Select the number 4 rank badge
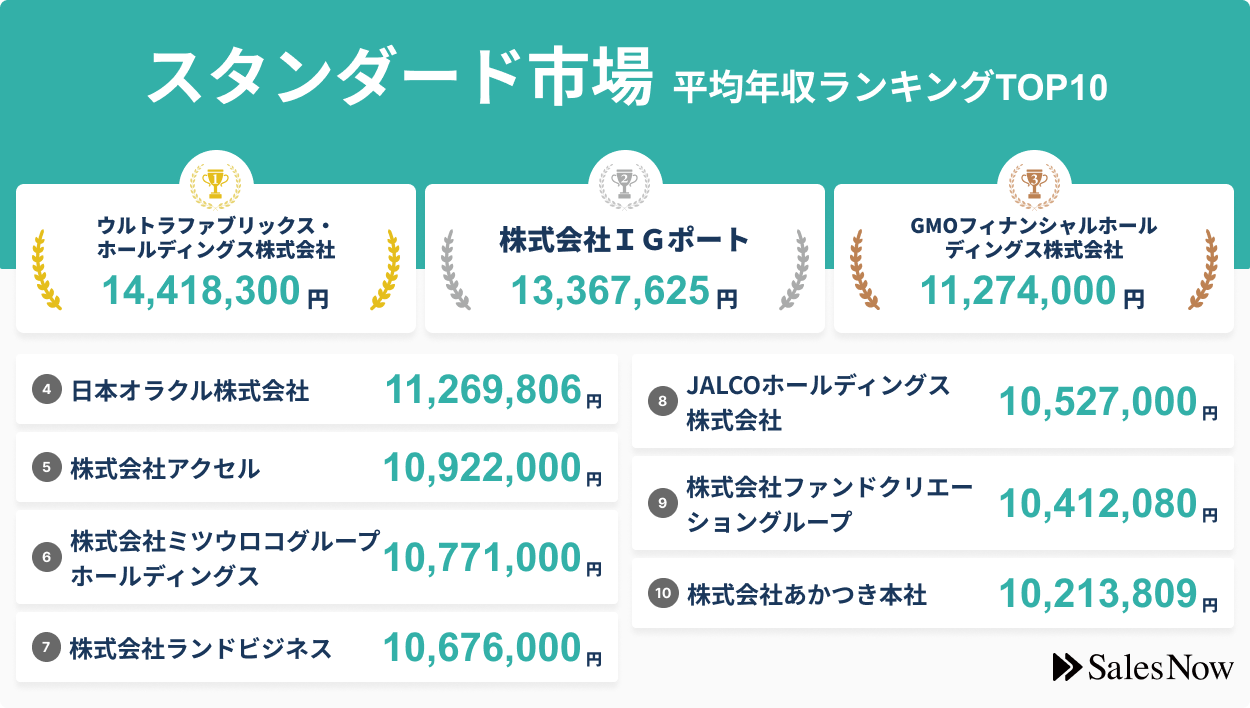 click(46, 390)
